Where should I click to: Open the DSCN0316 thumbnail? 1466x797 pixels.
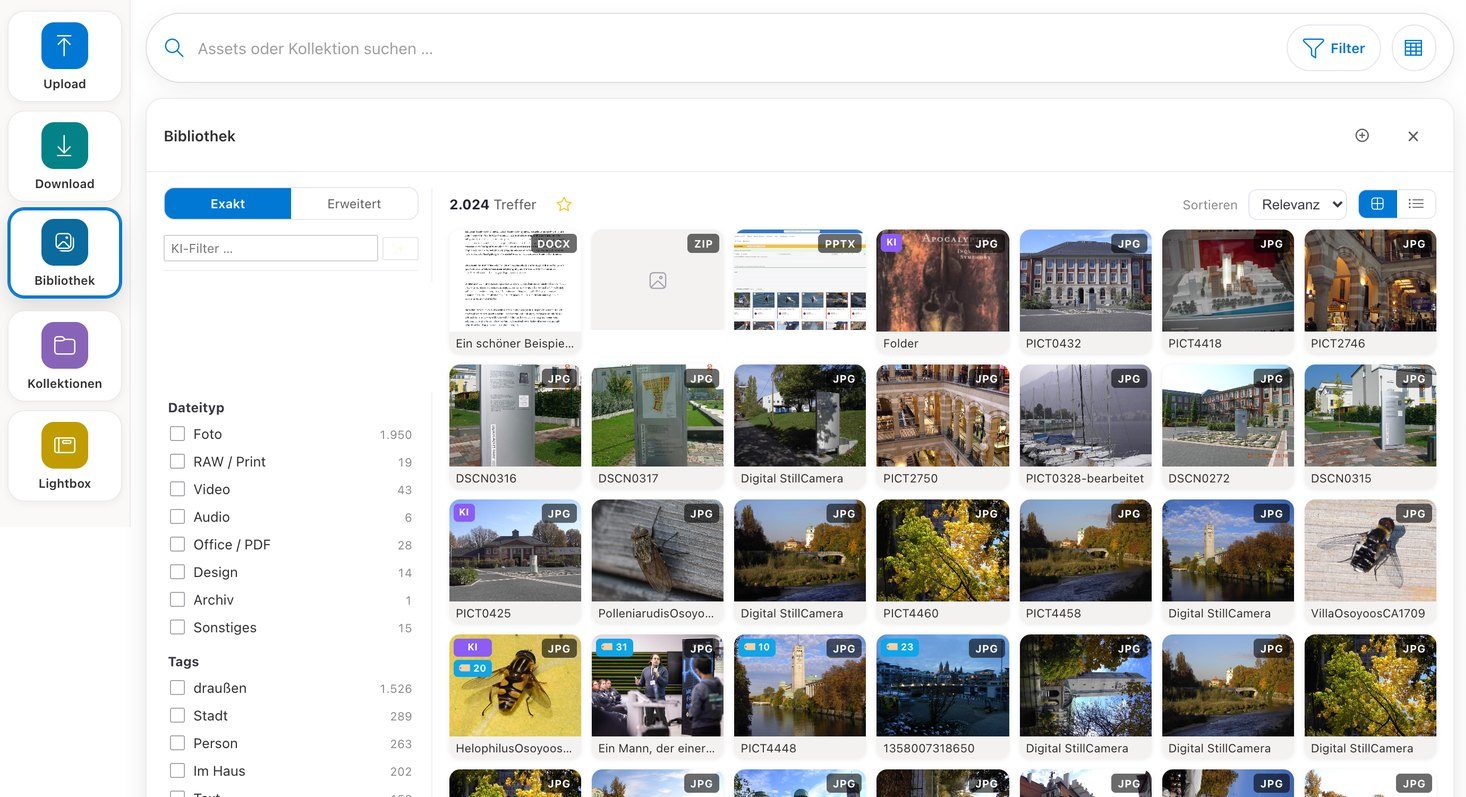515,416
